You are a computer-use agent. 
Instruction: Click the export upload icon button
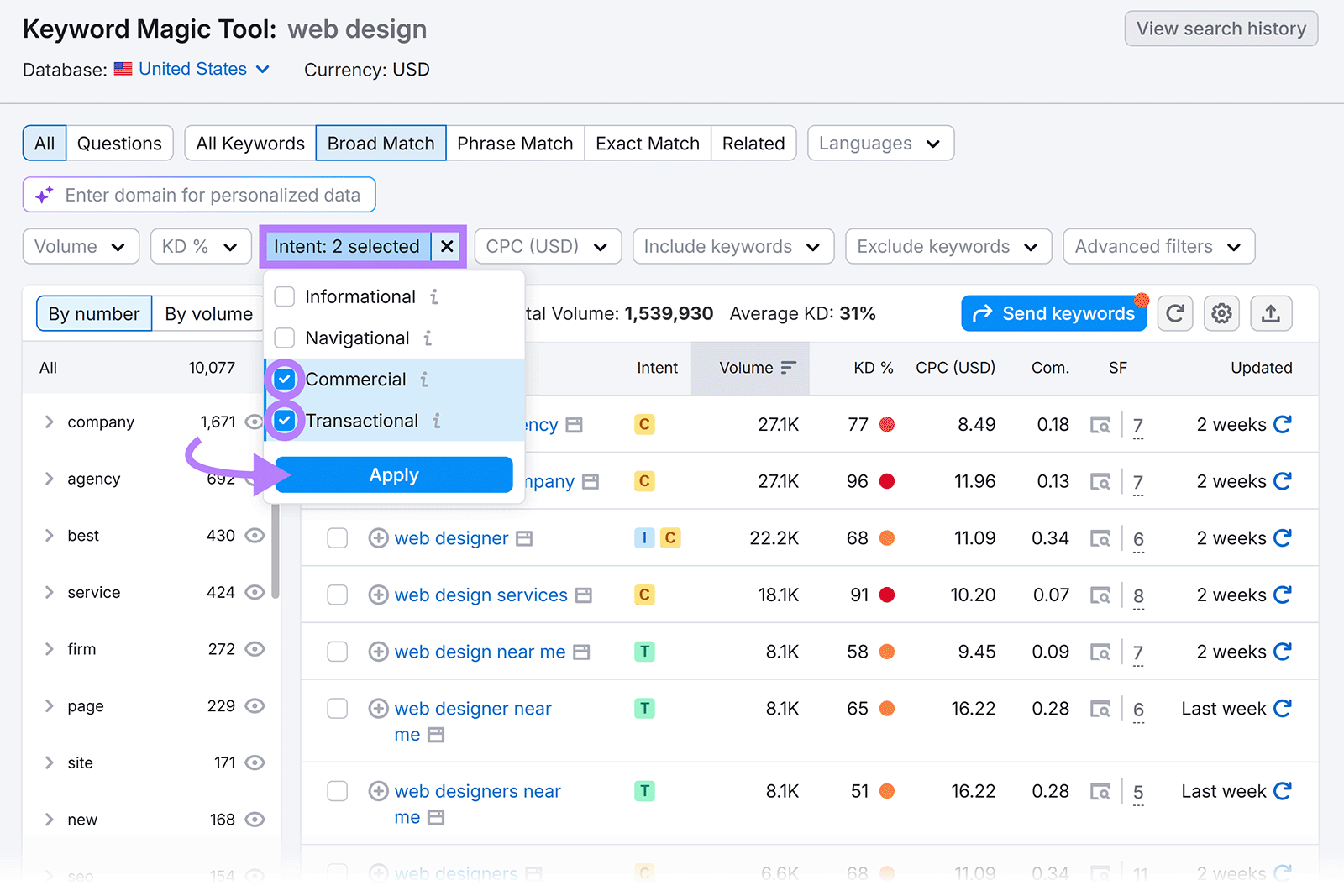(1271, 313)
